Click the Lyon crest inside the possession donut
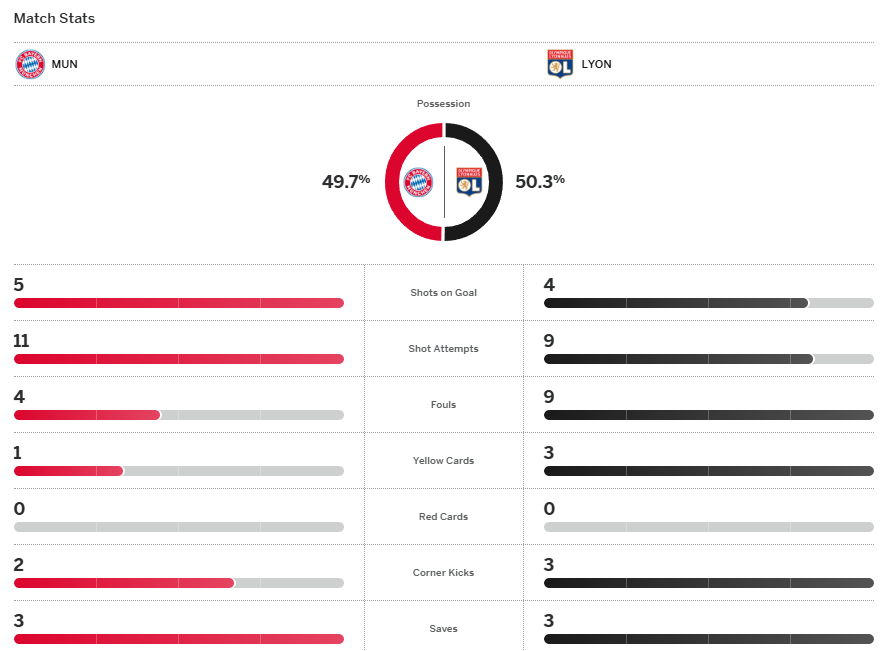Image resolution: width=881 pixels, height=651 pixels. [x=469, y=182]
